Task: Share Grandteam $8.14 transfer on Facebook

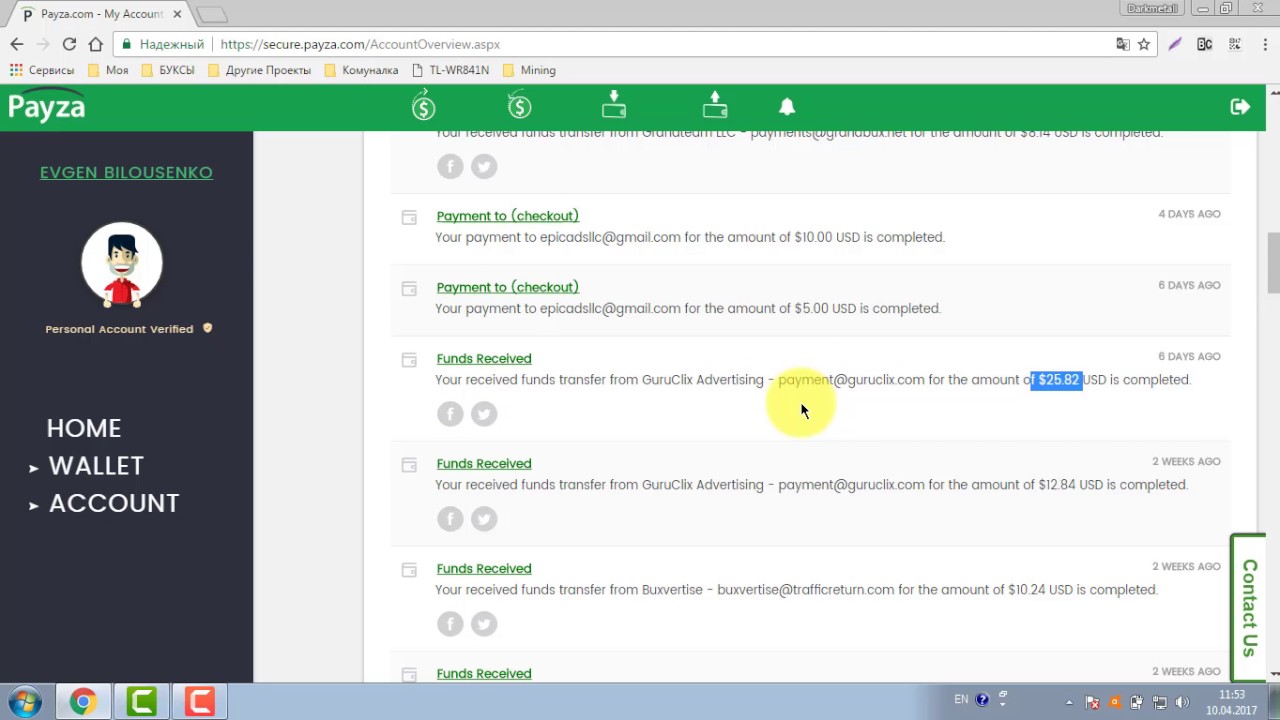Action: (x=450, y=166)
